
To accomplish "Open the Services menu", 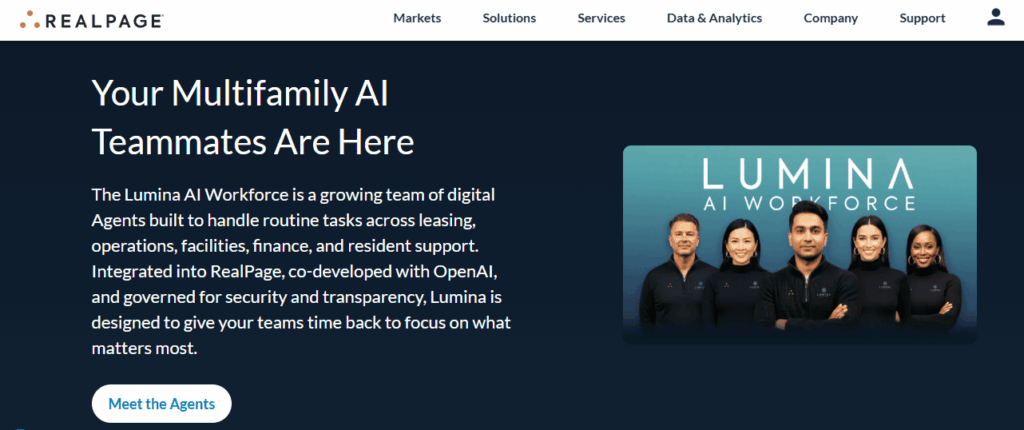I will pyautogui.click(x=601, y=18).
